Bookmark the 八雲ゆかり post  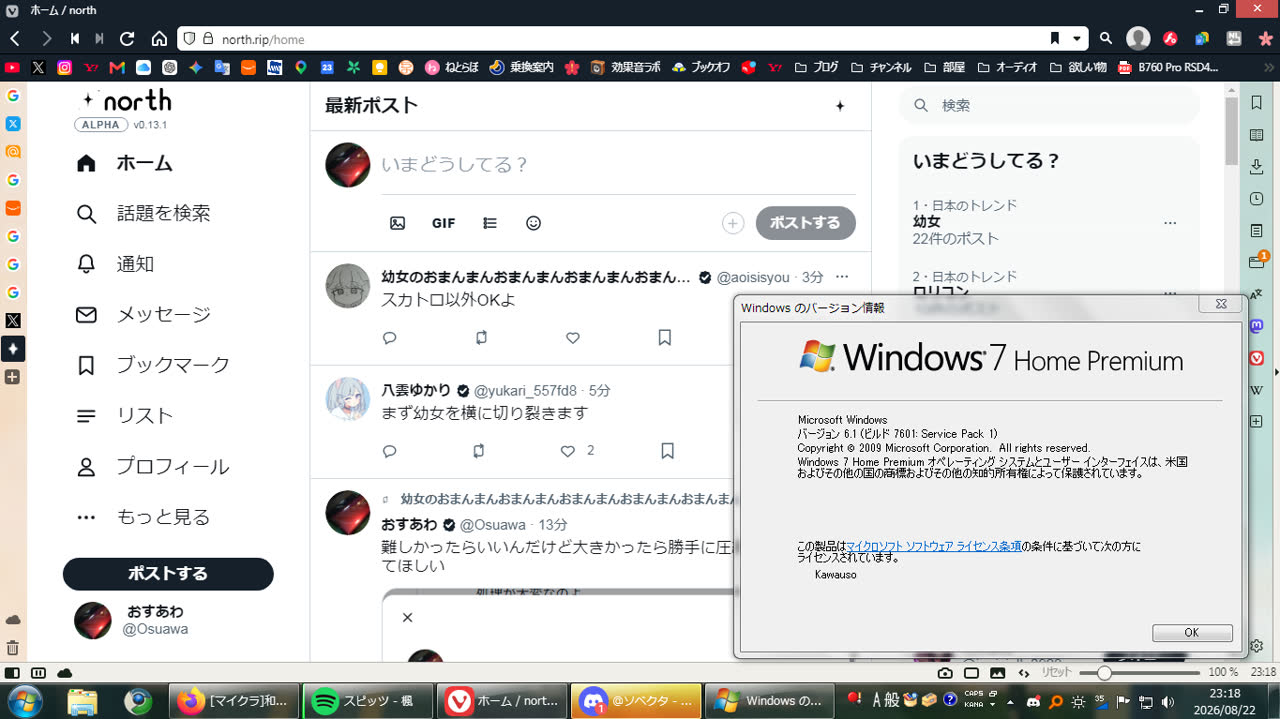click(667, 451)
